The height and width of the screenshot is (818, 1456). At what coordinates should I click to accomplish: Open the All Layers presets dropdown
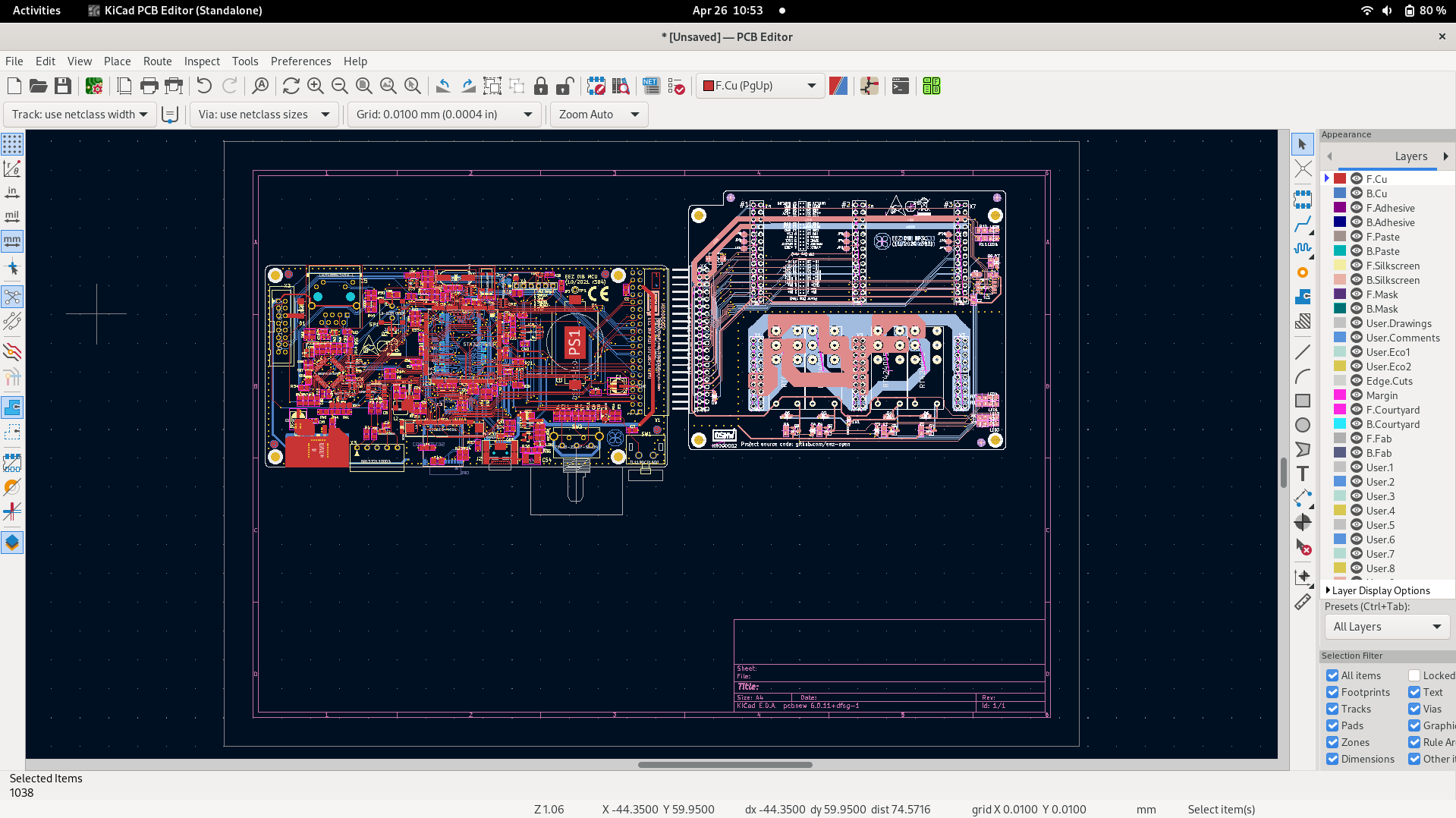1386,627
